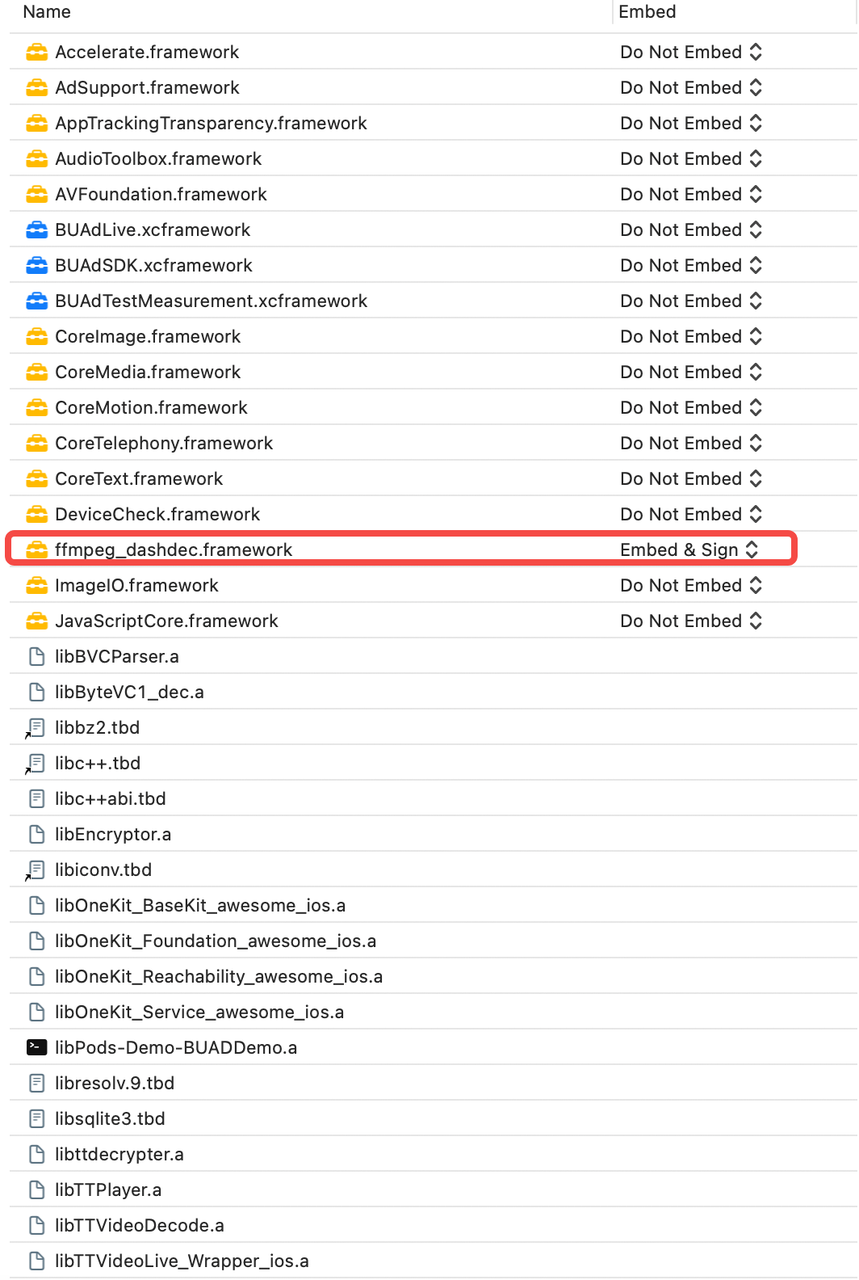This screenshot has width=859, height=1280.
Task: Click the ImageIO.framework icon
Action: point(37,585)
